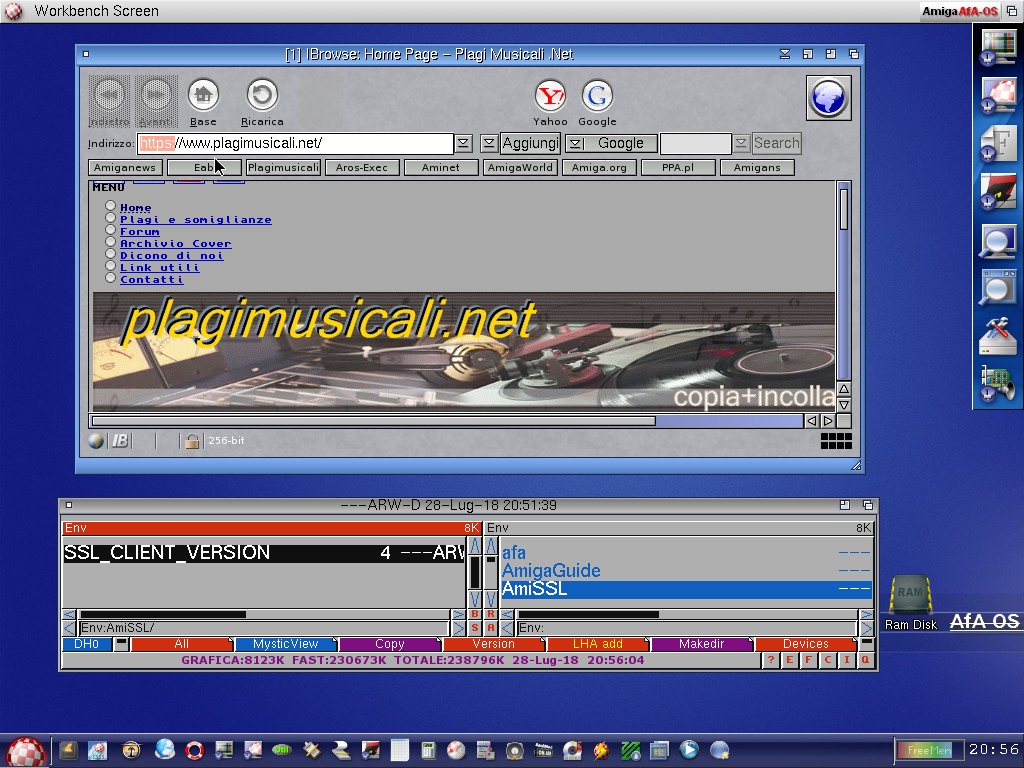Open the search engine Google dropdown
The width and height of the screenshot is (1024, 768).
(x=575, y=144)
